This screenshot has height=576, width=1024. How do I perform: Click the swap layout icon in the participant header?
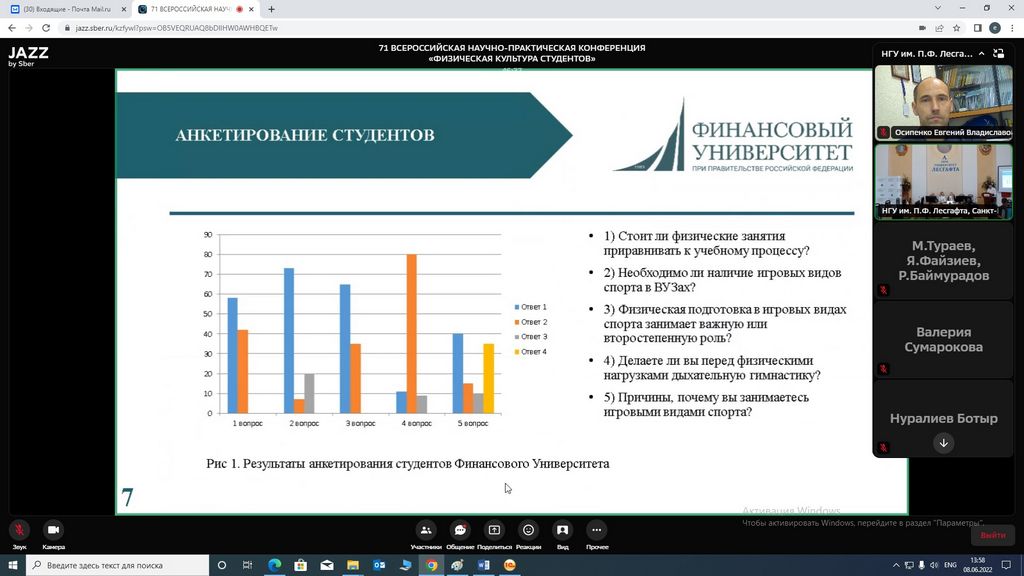(999, 54)
